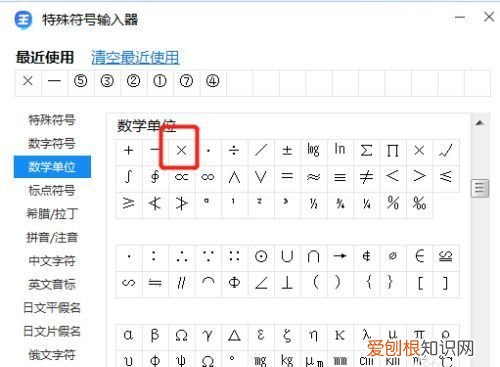Image resolution: width=500 pixels, height=367 pixels.
Task: Switch to 标点符号 category
Action: (52, 191)
